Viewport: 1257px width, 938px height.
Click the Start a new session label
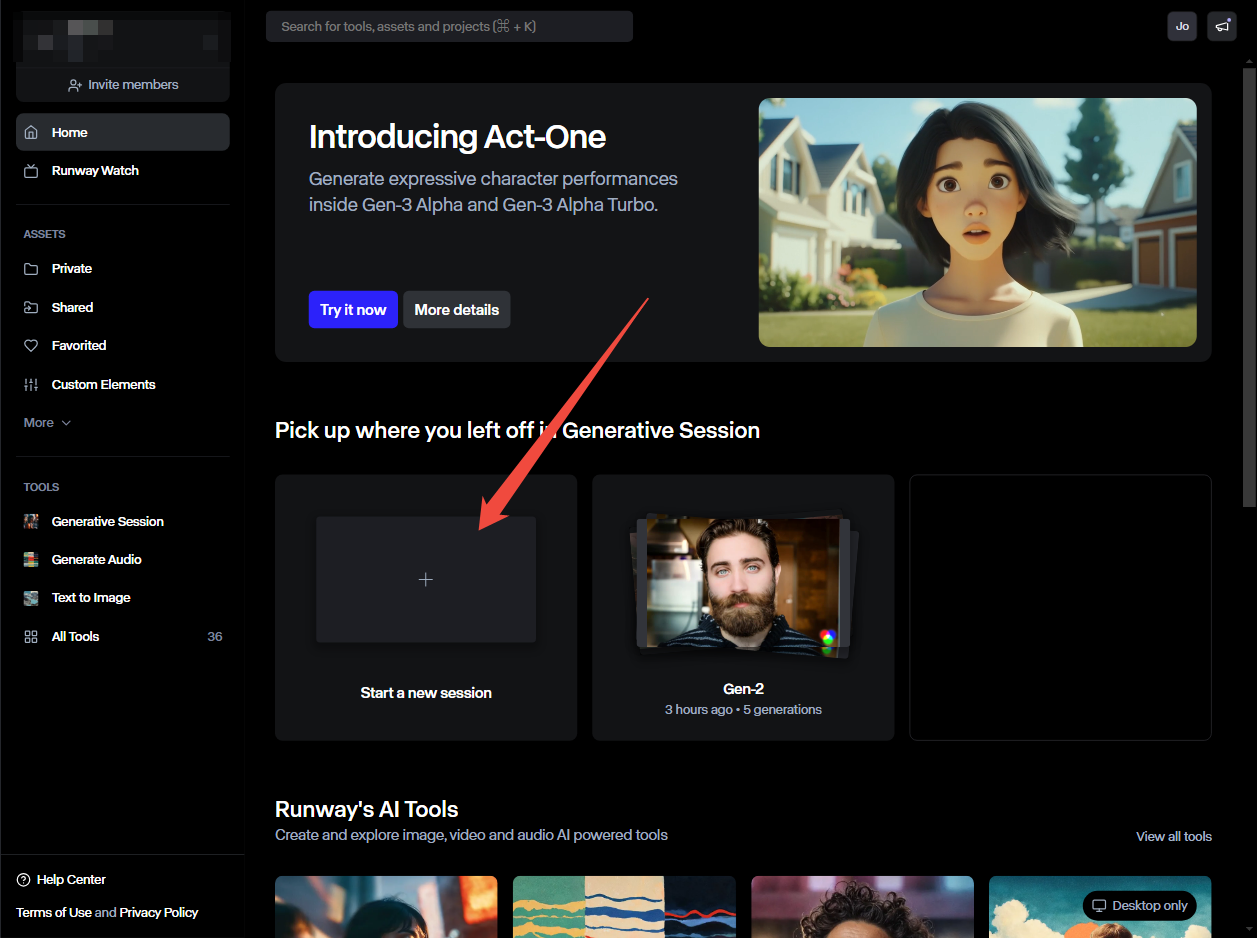[x=426, y=693]
